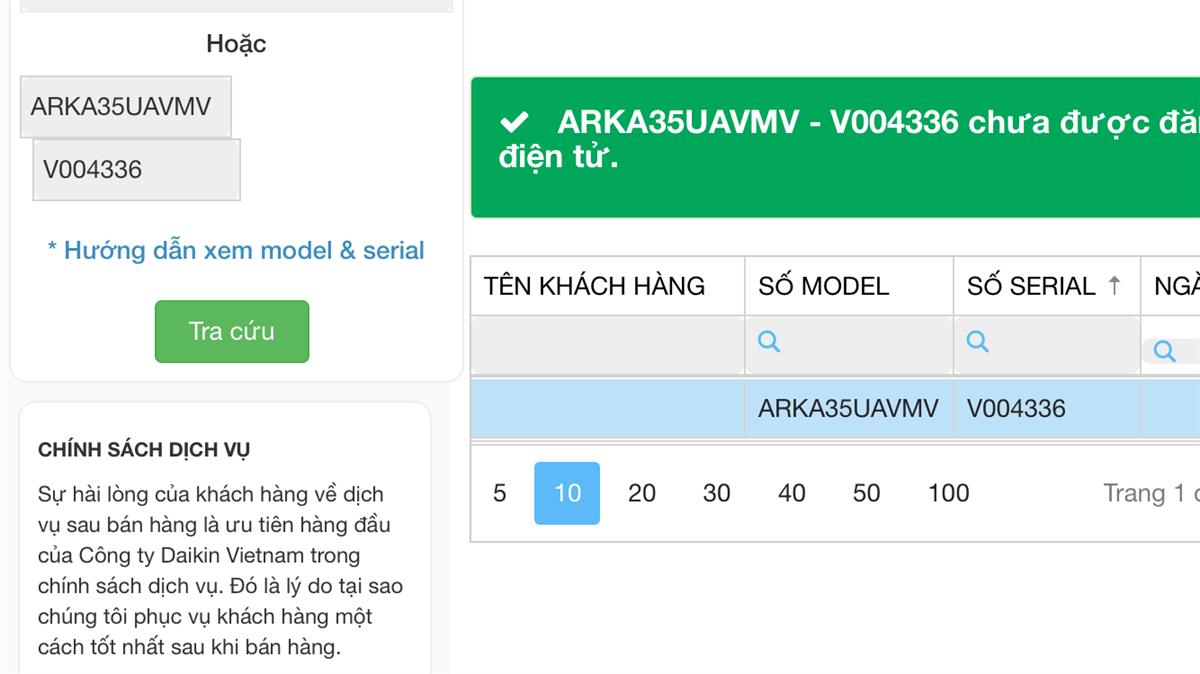Select the ARKA35UAVMV result row
This screenshot has width=1200, height=674.
click(848, 408)
